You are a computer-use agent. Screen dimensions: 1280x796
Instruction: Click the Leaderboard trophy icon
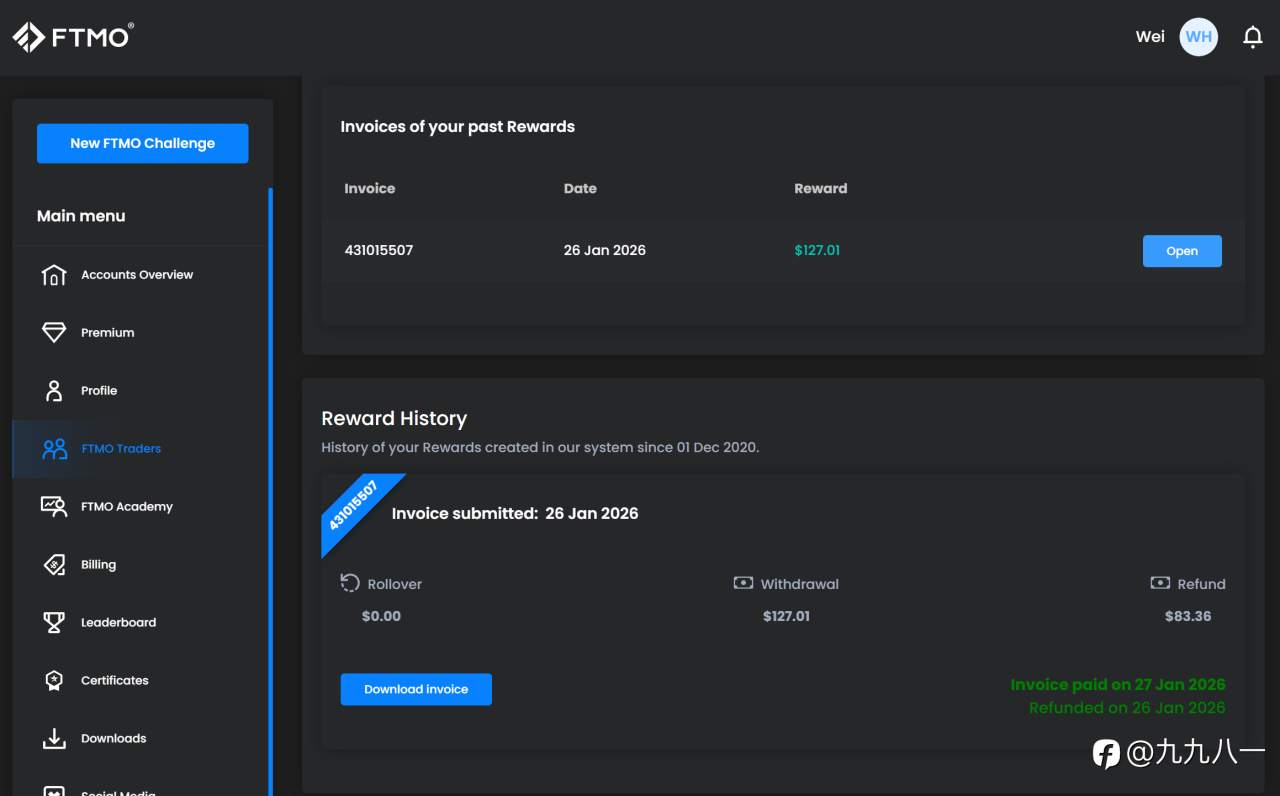click(x=54, y=623)
